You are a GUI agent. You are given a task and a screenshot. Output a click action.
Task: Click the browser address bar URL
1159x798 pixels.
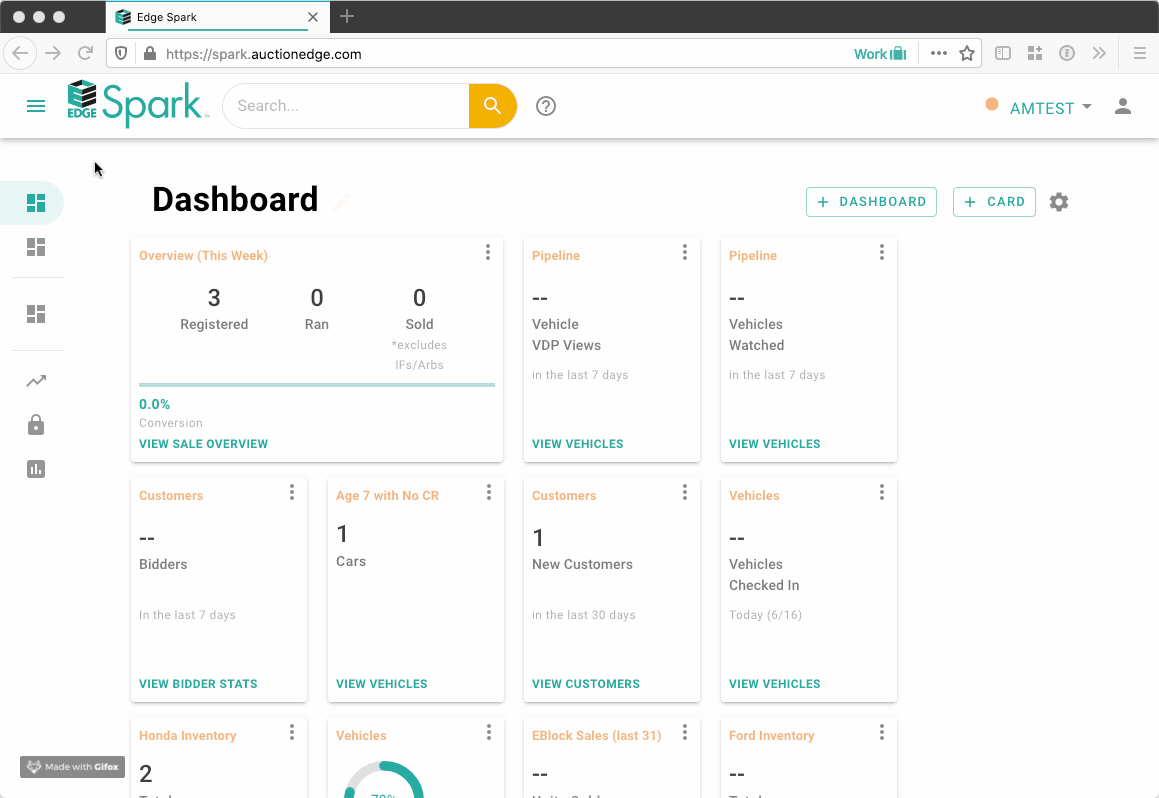pyautogui.click(x=263, y=54)
